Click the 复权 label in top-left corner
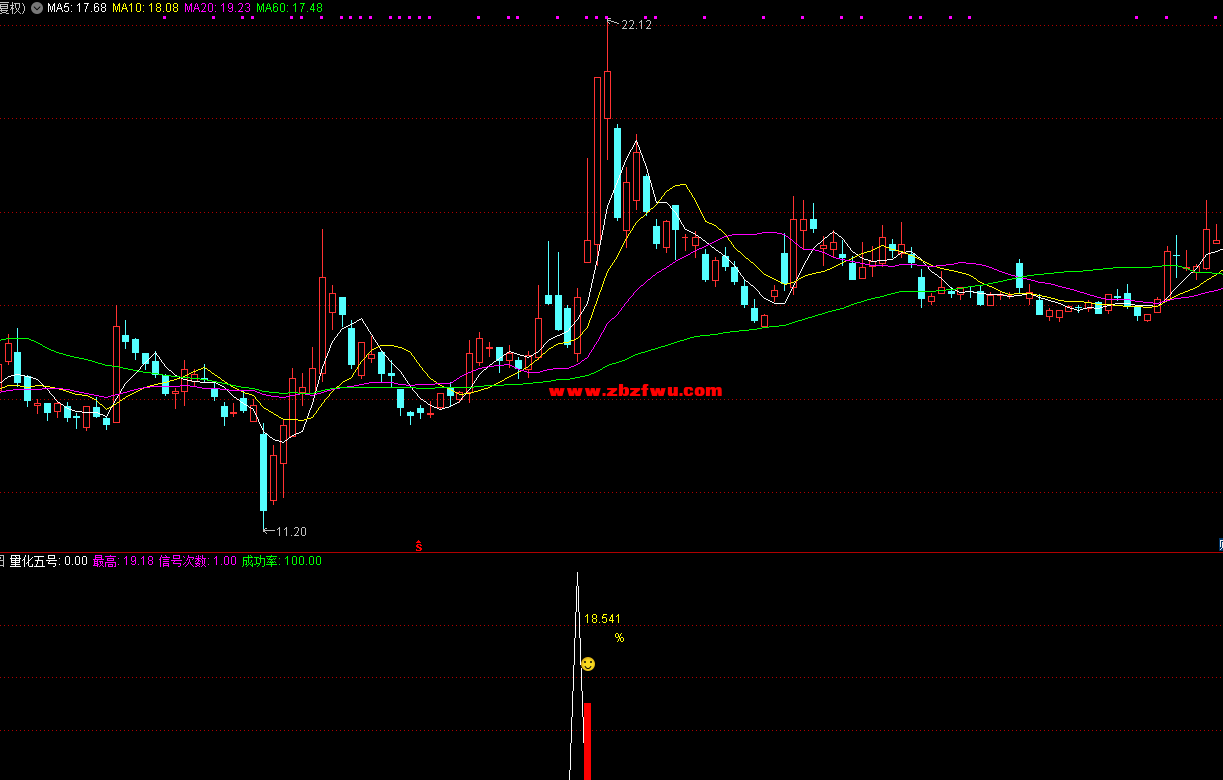The image size is (1223, 780). point(12,8)
